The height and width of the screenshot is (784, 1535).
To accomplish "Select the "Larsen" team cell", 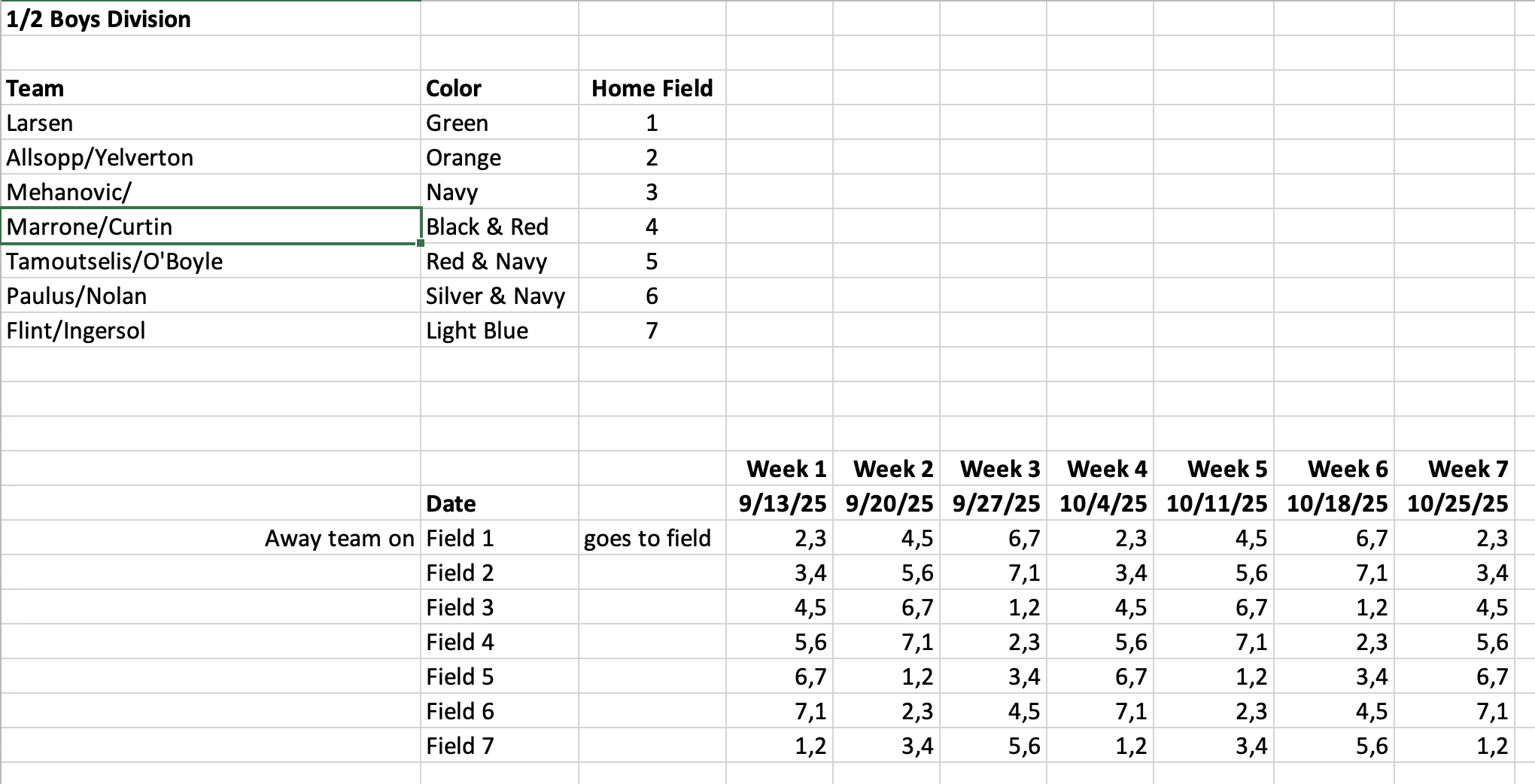I will 40,123.
